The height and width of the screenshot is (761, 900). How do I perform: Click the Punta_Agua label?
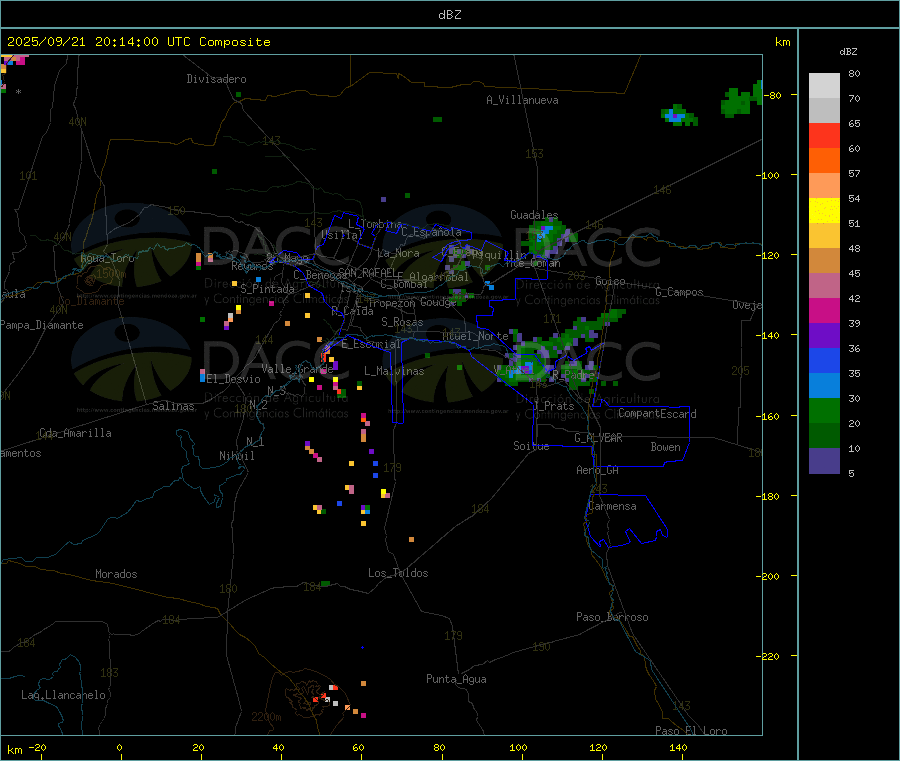pyautogui.click(x=456, y=679)
